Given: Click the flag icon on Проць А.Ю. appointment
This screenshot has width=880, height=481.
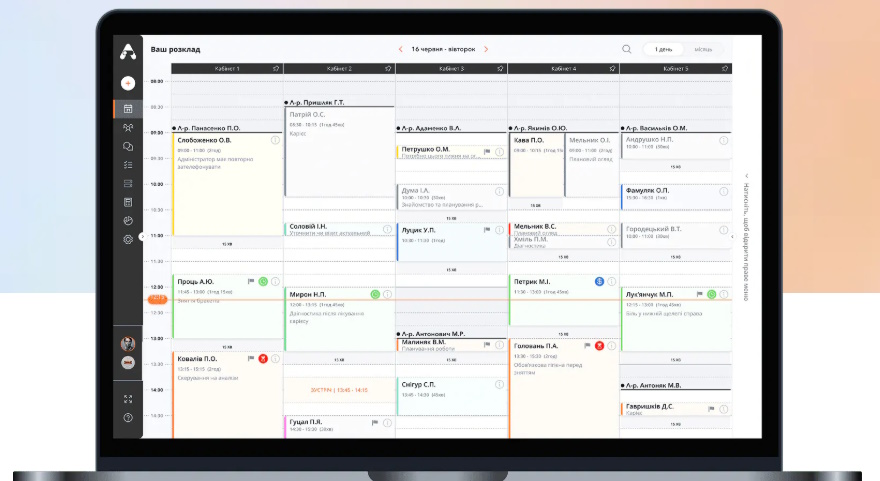Looking at the screenshot, I should click(x=251, y=282).
